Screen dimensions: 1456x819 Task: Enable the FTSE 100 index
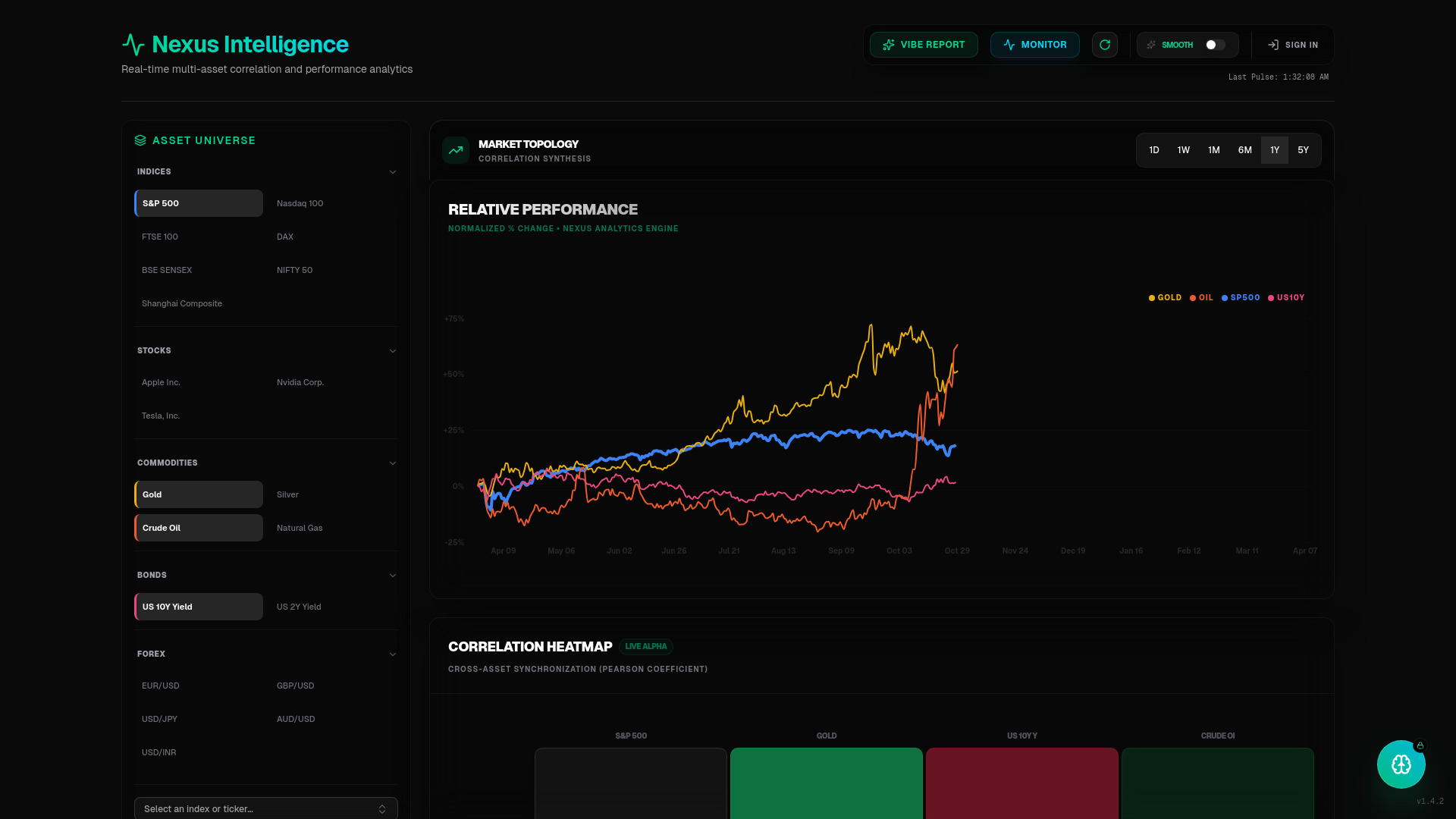click(x=199, y=237)
